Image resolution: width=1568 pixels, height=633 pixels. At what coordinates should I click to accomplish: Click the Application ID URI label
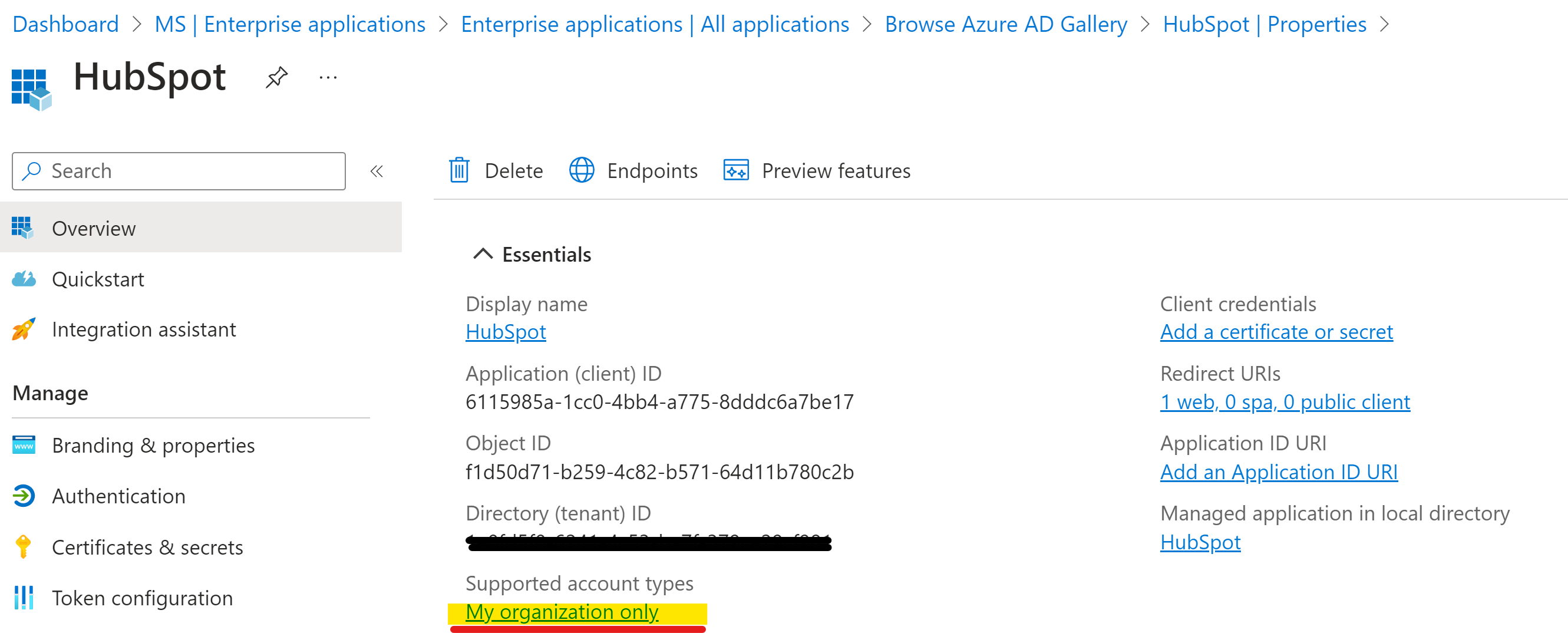pyautogui.click(x=1243, y=443)
